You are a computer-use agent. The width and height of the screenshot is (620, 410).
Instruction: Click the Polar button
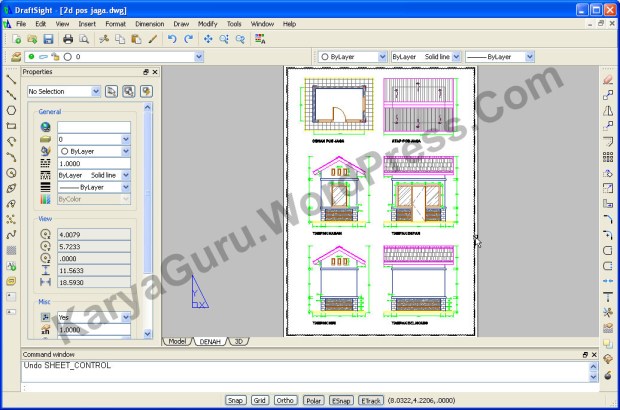pos(313,400)
